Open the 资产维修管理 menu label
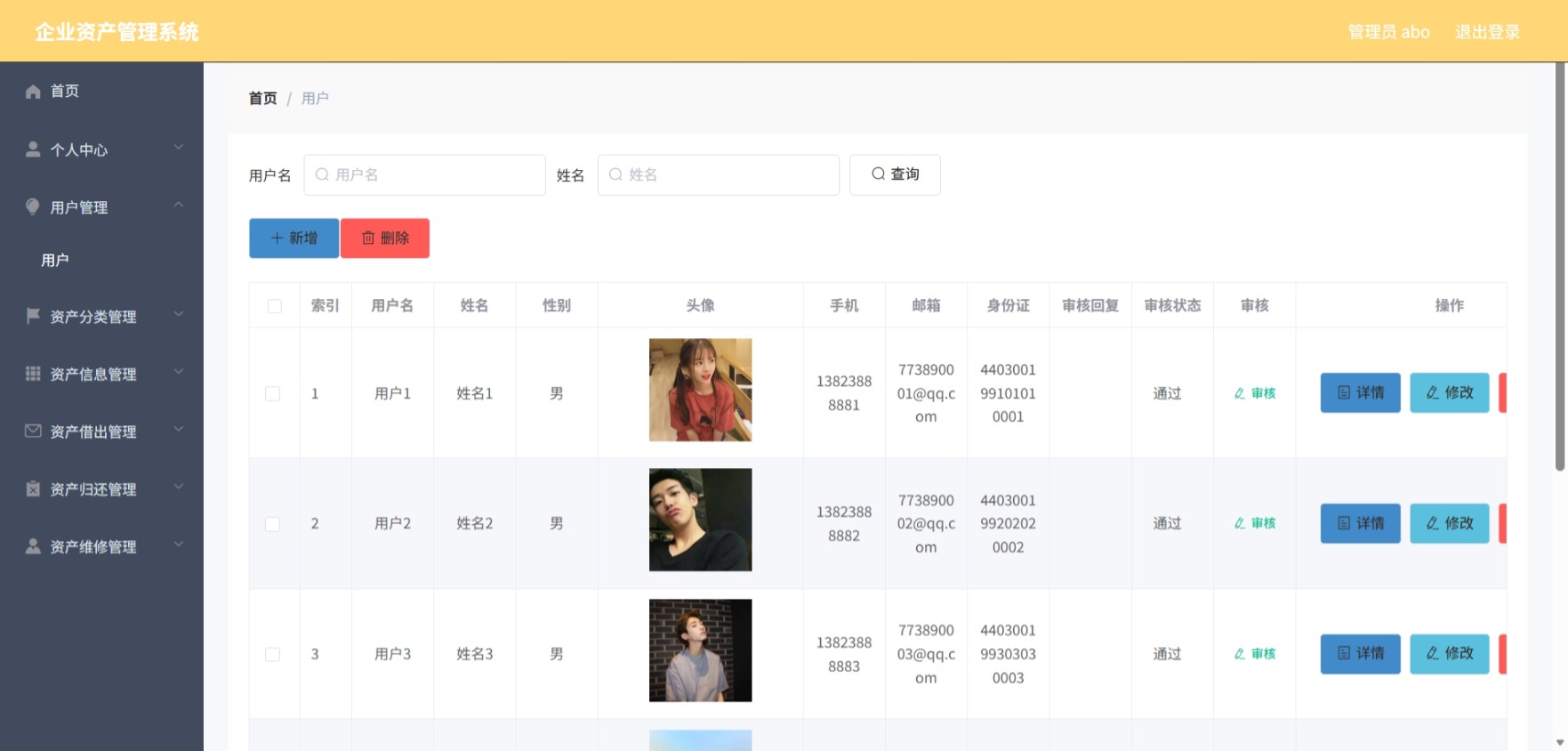Screen dimensions: 1568x751 pyautogui.click(x=93, y=547)
